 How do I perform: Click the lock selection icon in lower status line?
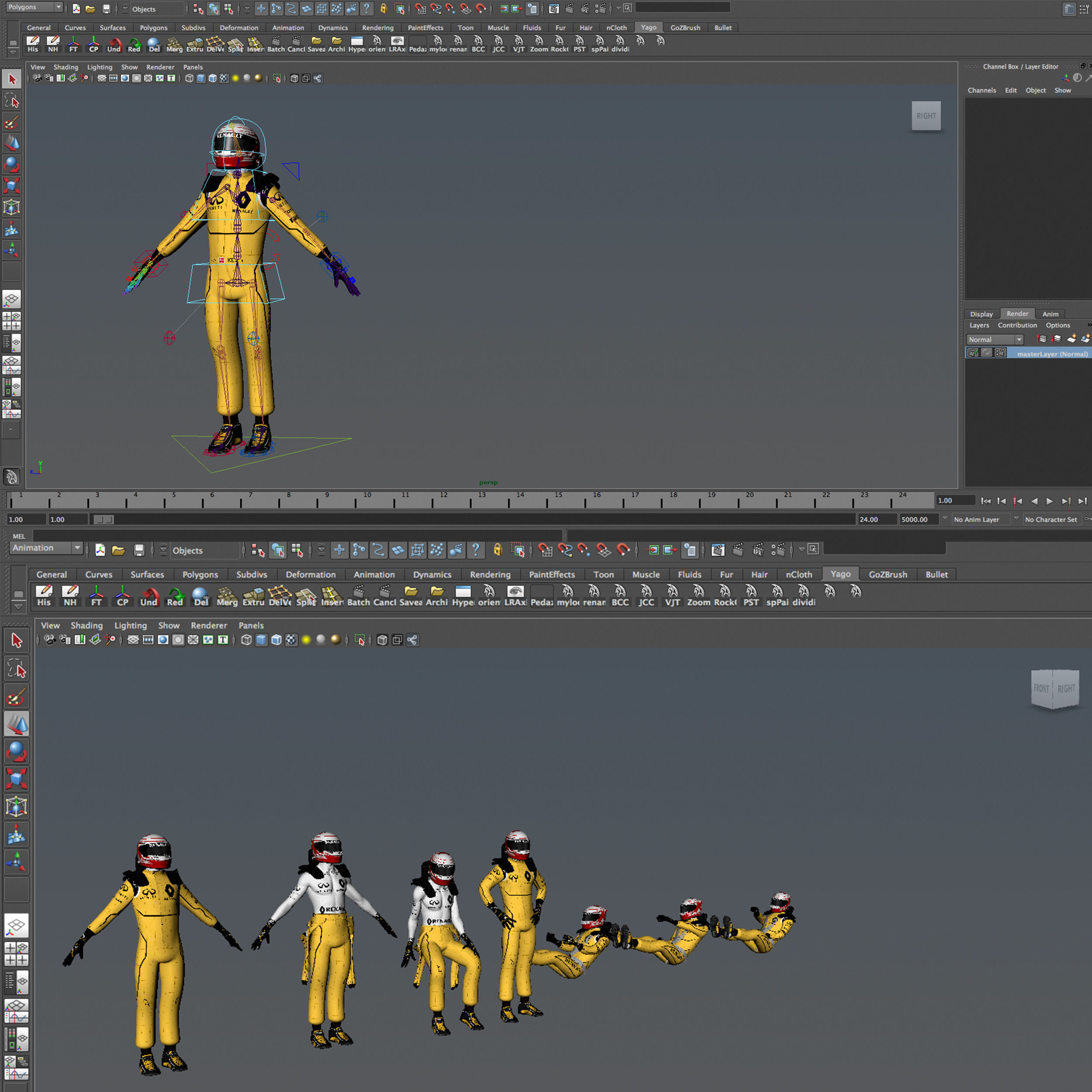coord(498,550)
